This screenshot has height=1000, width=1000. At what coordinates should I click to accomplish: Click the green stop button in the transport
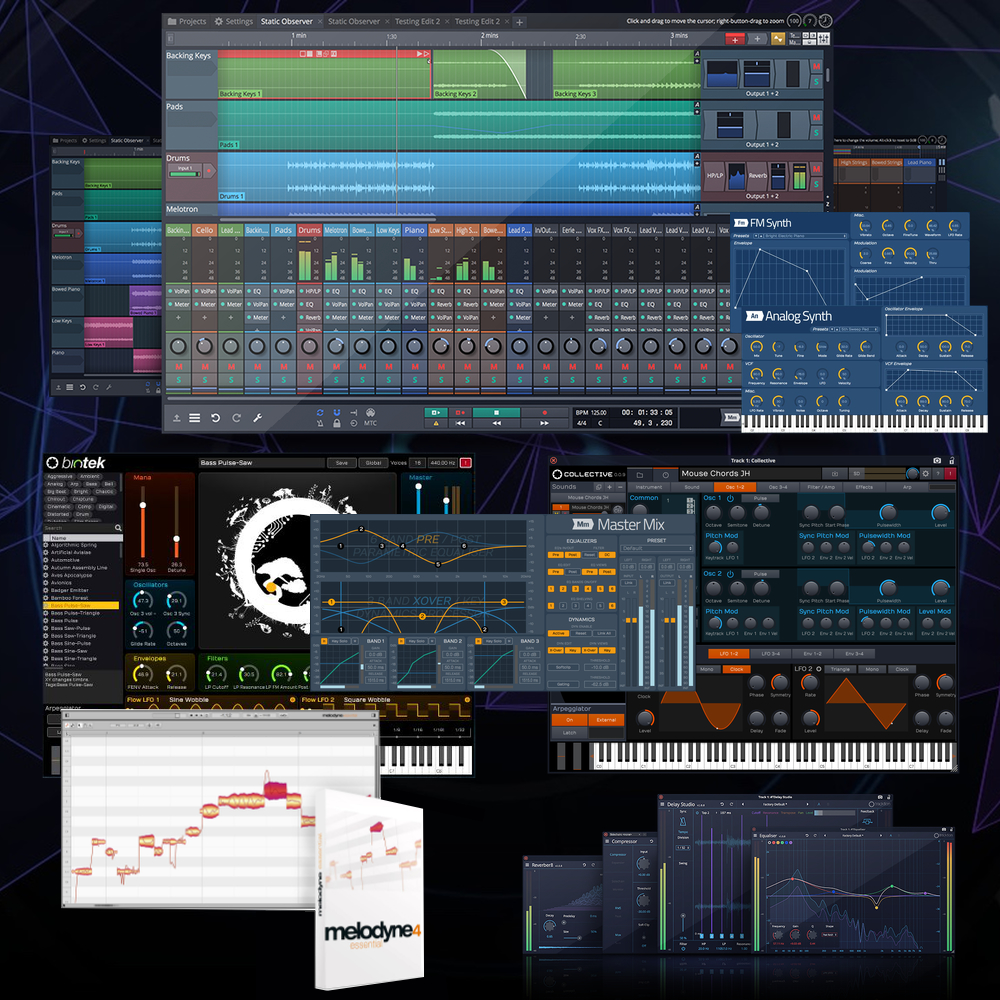[496, 413]
